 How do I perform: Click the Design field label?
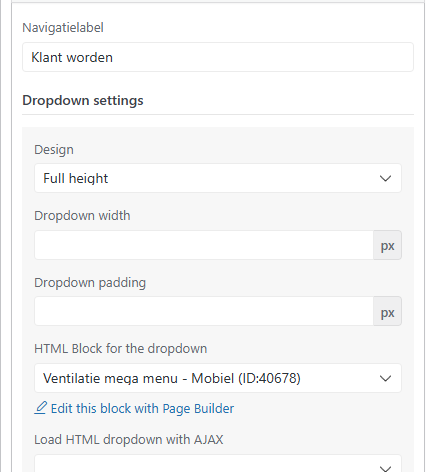point(54,149)
